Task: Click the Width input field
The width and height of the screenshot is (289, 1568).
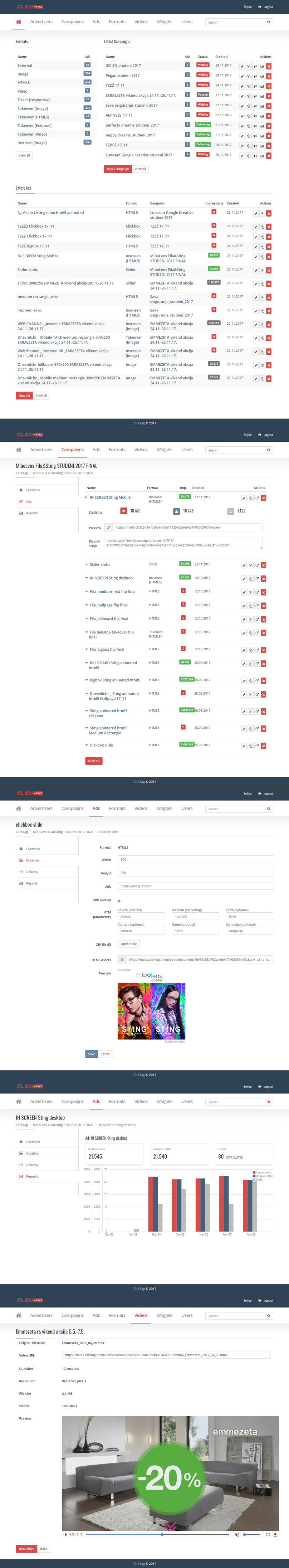Action: tap(195, 859)
